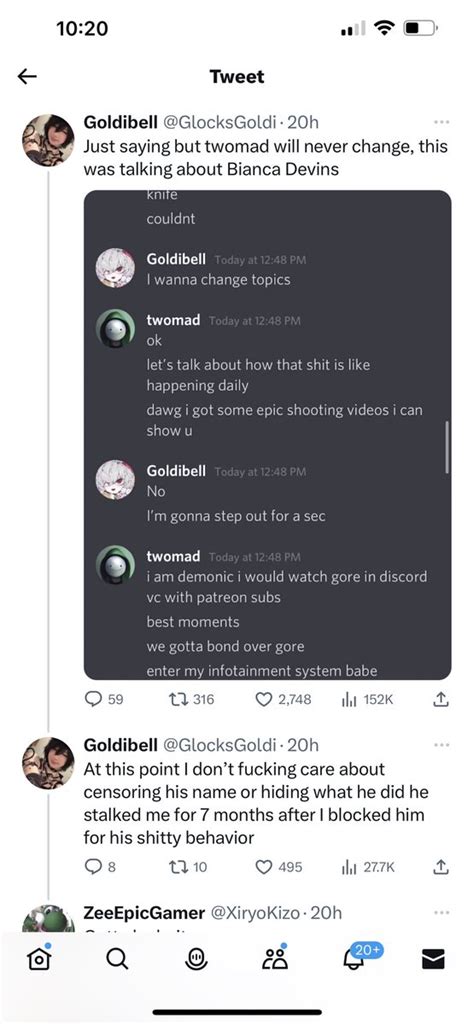Open the Messages envelope tab
The height and width of the screenshot is (1024, 474).
(x=433, y=959)
